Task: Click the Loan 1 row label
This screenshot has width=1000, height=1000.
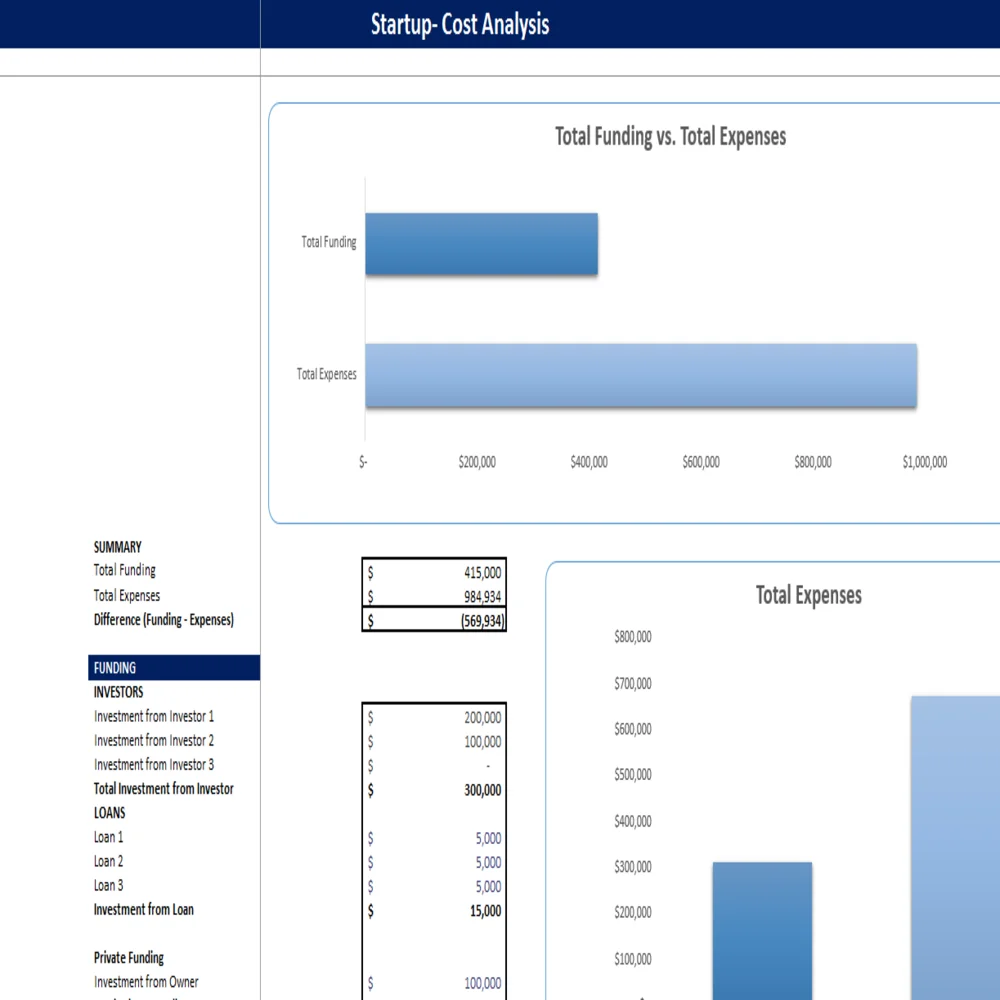Action: click(x=108, y=837)
